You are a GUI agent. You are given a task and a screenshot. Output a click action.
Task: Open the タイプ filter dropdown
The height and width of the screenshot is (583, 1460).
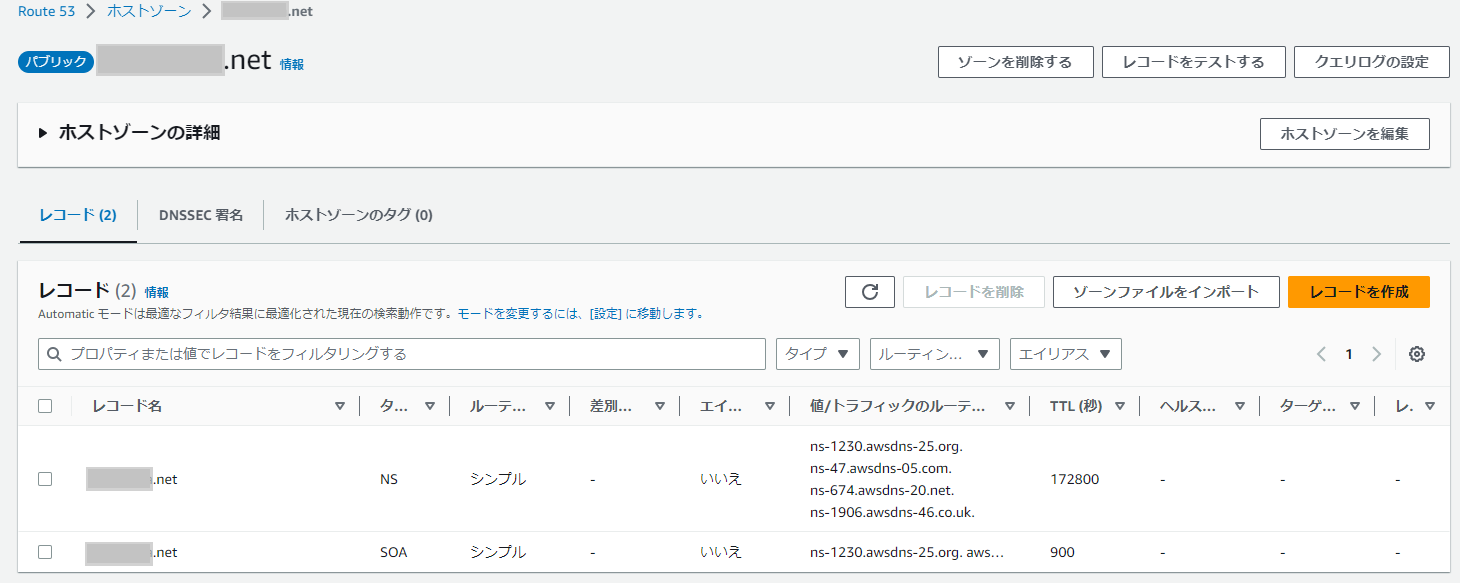[818, 354]
